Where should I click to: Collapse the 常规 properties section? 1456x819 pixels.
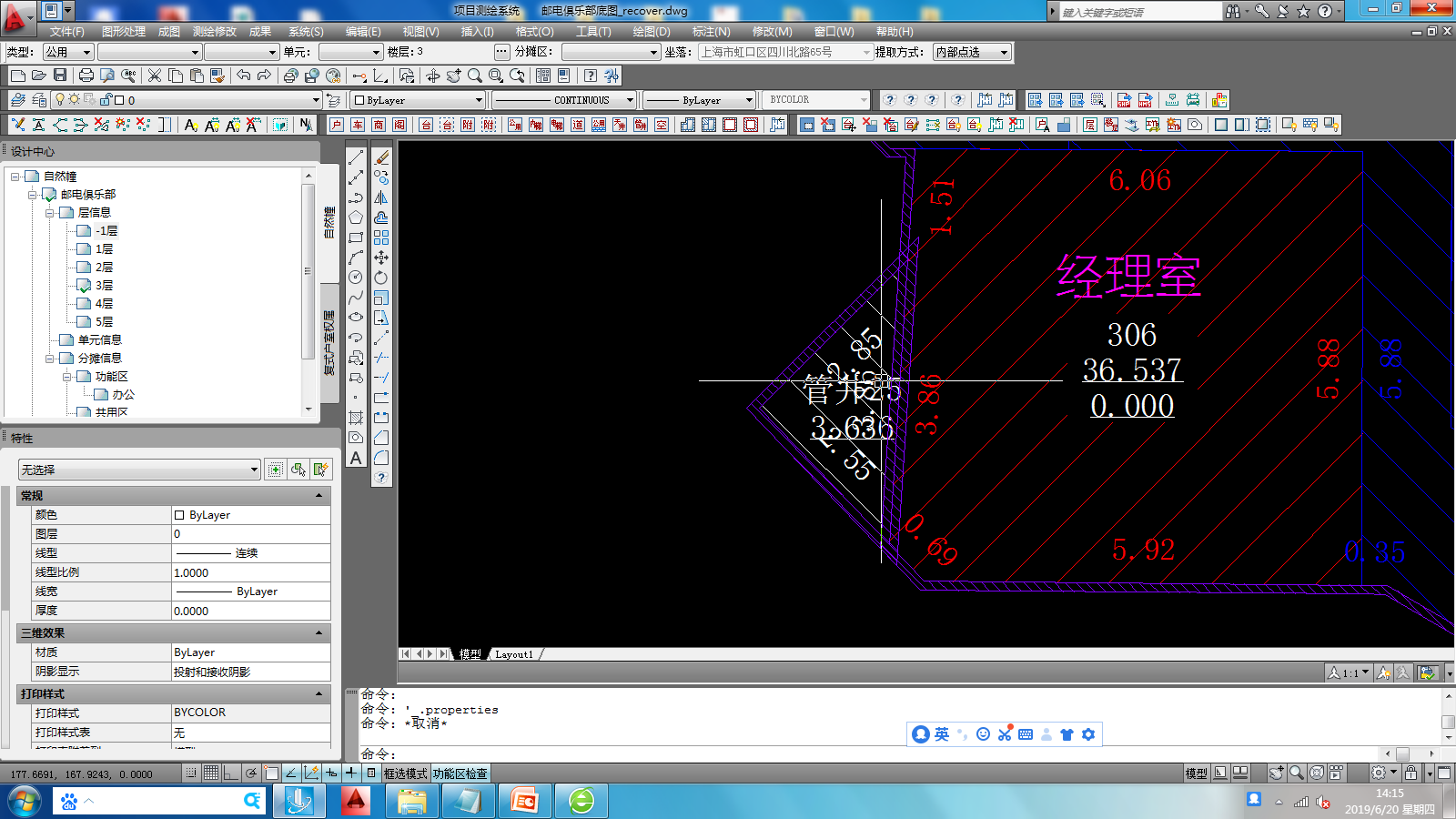click(319, 496)
